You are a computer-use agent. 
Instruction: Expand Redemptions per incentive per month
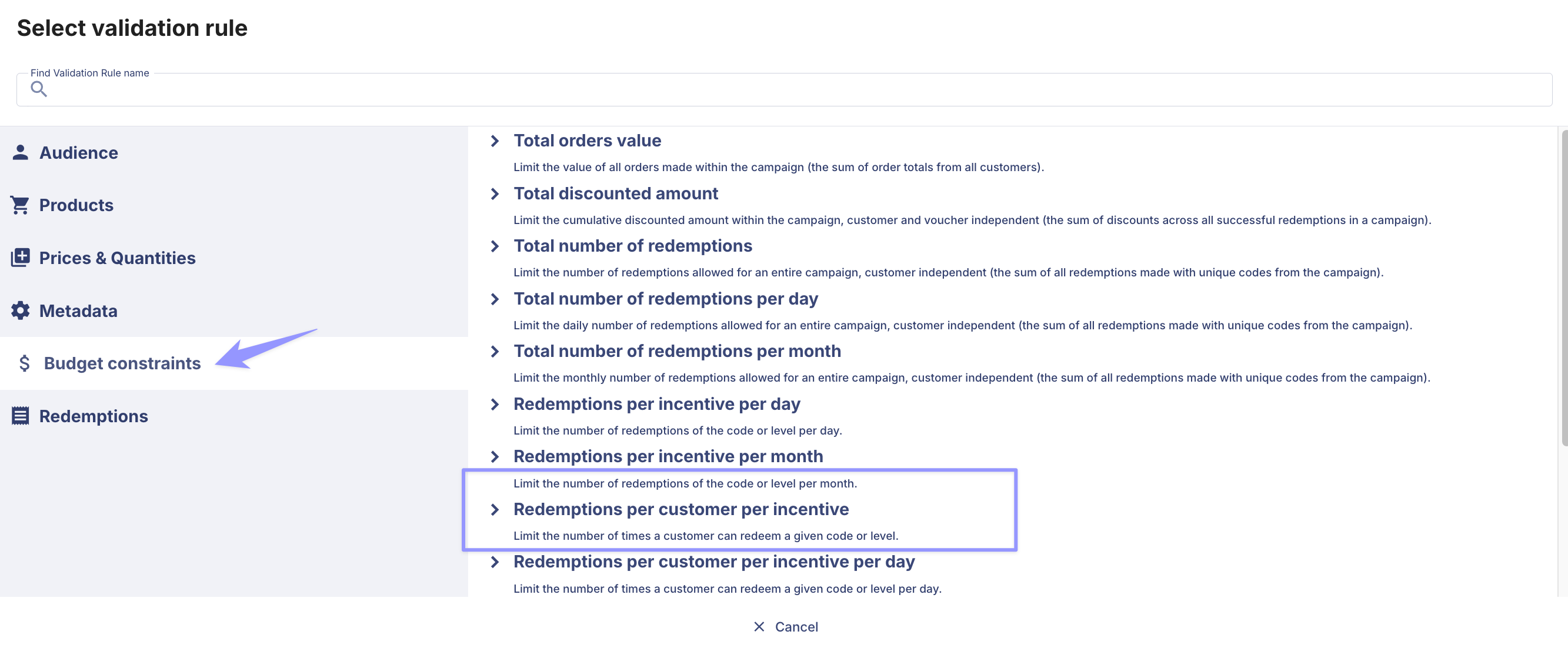tap(494, 456)
